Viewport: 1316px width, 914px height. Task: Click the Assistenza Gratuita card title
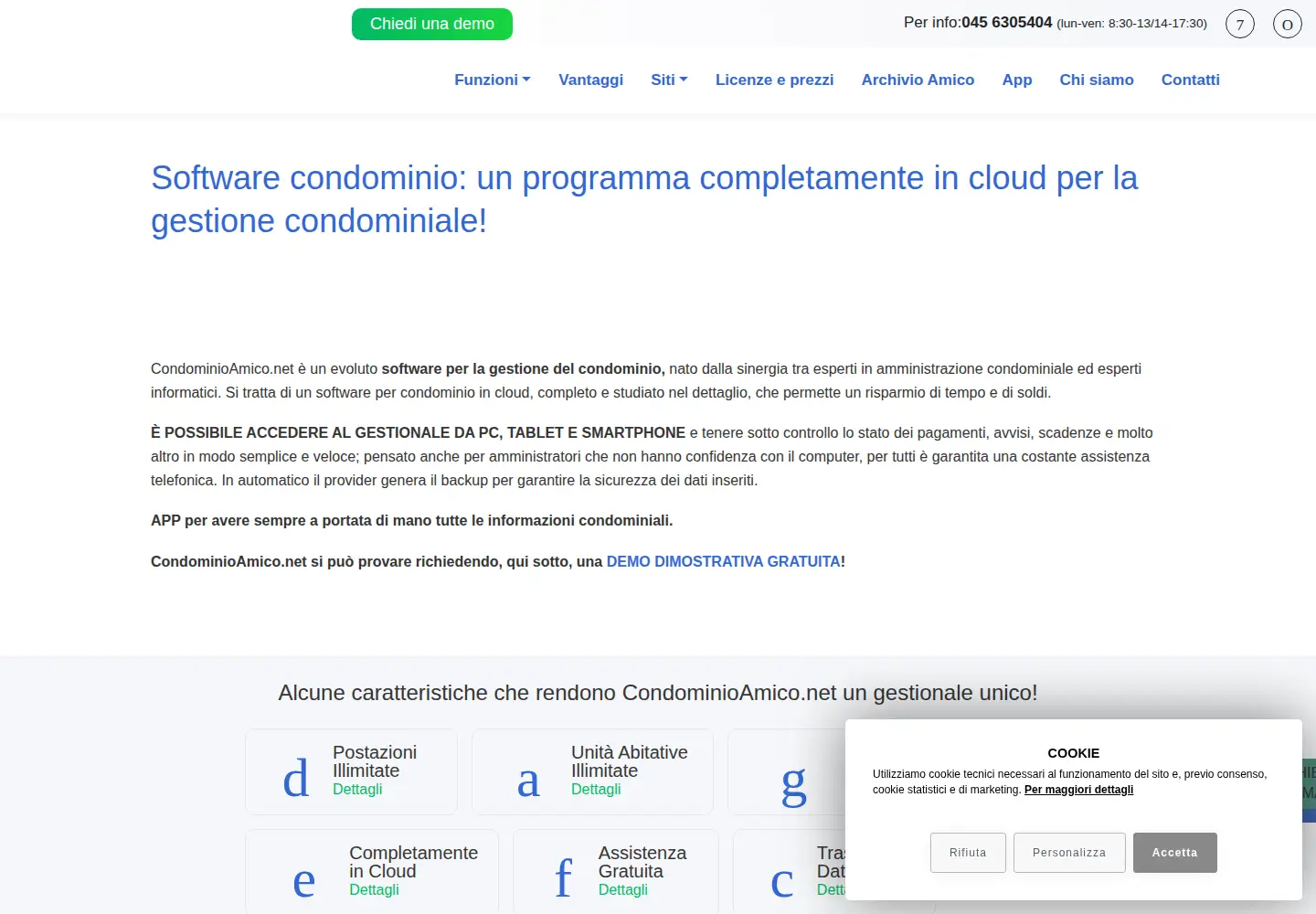click(x=642, y=862)
